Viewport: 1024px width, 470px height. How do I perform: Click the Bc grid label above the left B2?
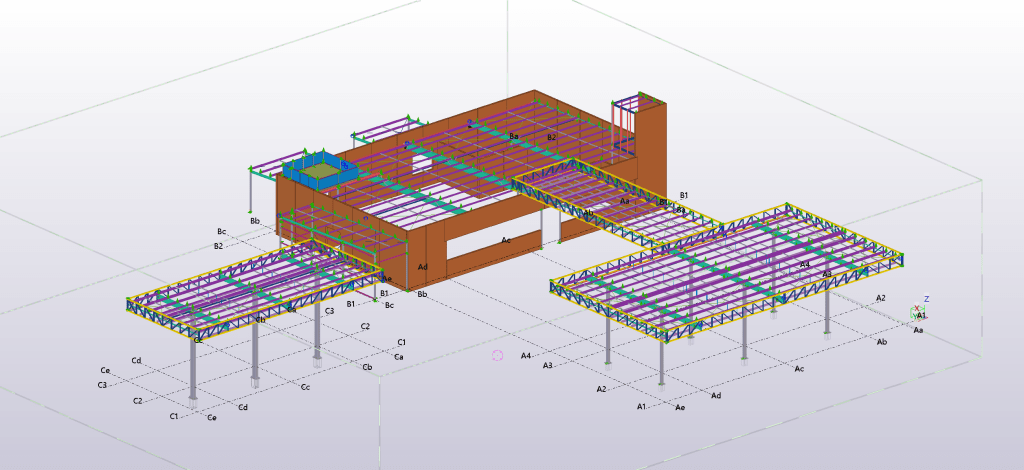tap(221, 232)
